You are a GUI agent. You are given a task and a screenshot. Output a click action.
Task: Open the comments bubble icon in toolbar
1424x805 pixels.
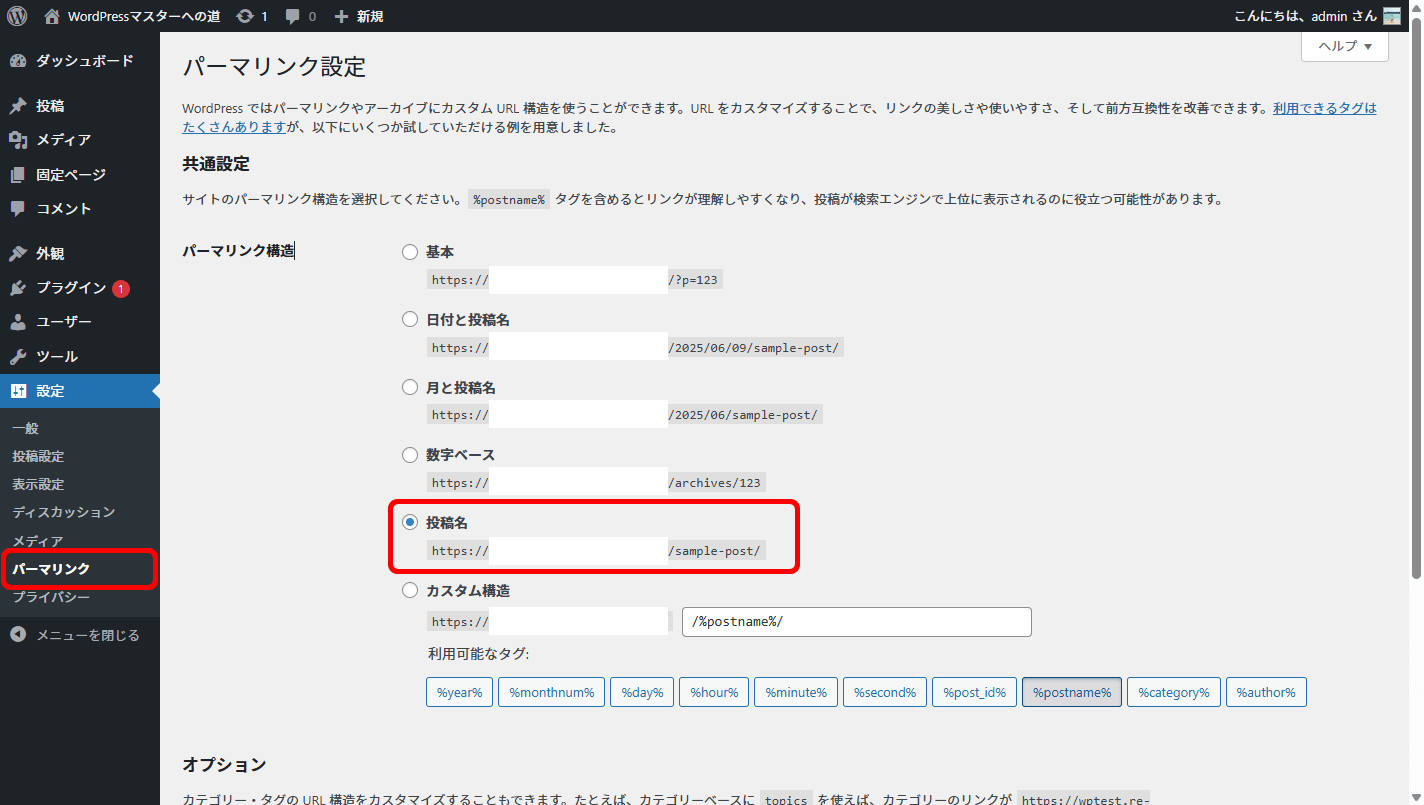293,16
